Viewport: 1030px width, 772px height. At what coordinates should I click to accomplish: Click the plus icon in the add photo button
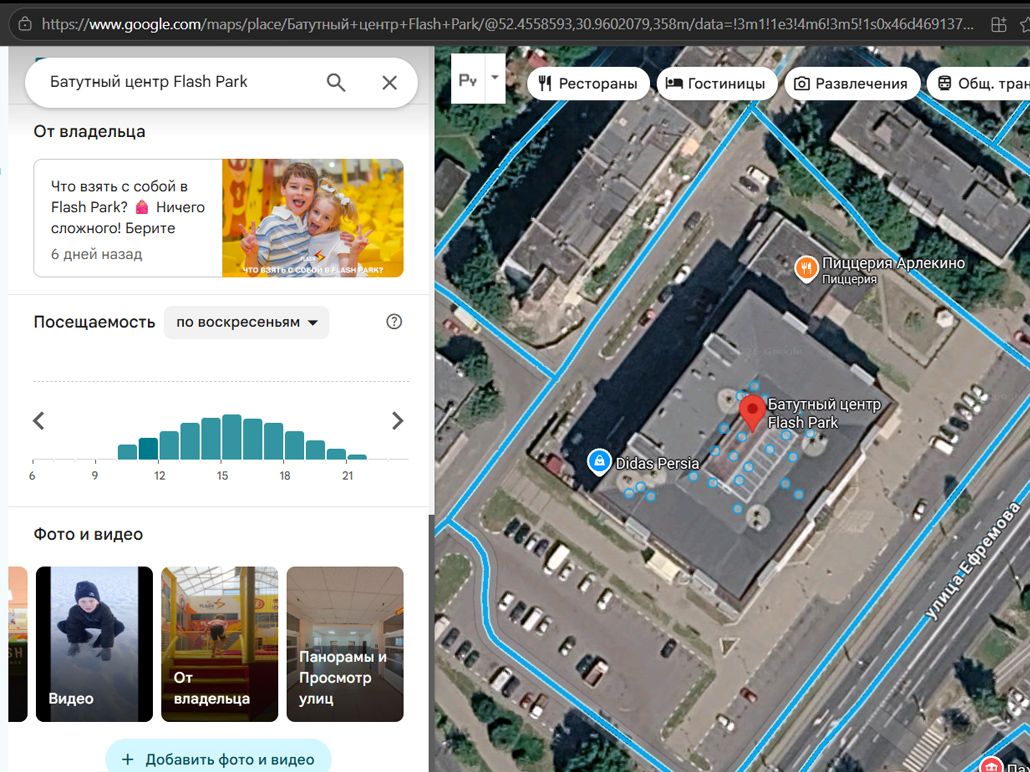point(128,760)
